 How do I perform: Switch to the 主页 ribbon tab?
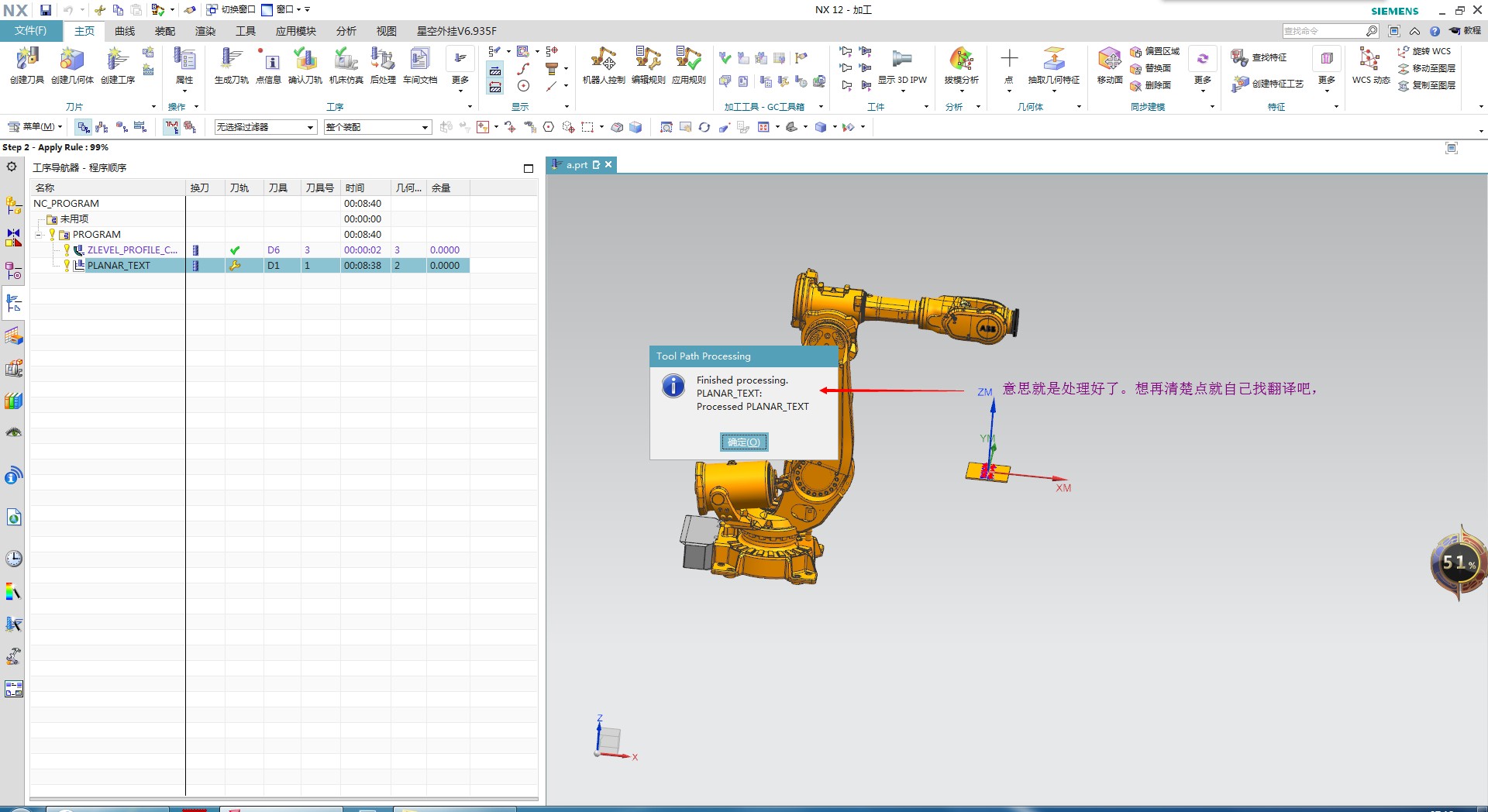coord(84,31)
